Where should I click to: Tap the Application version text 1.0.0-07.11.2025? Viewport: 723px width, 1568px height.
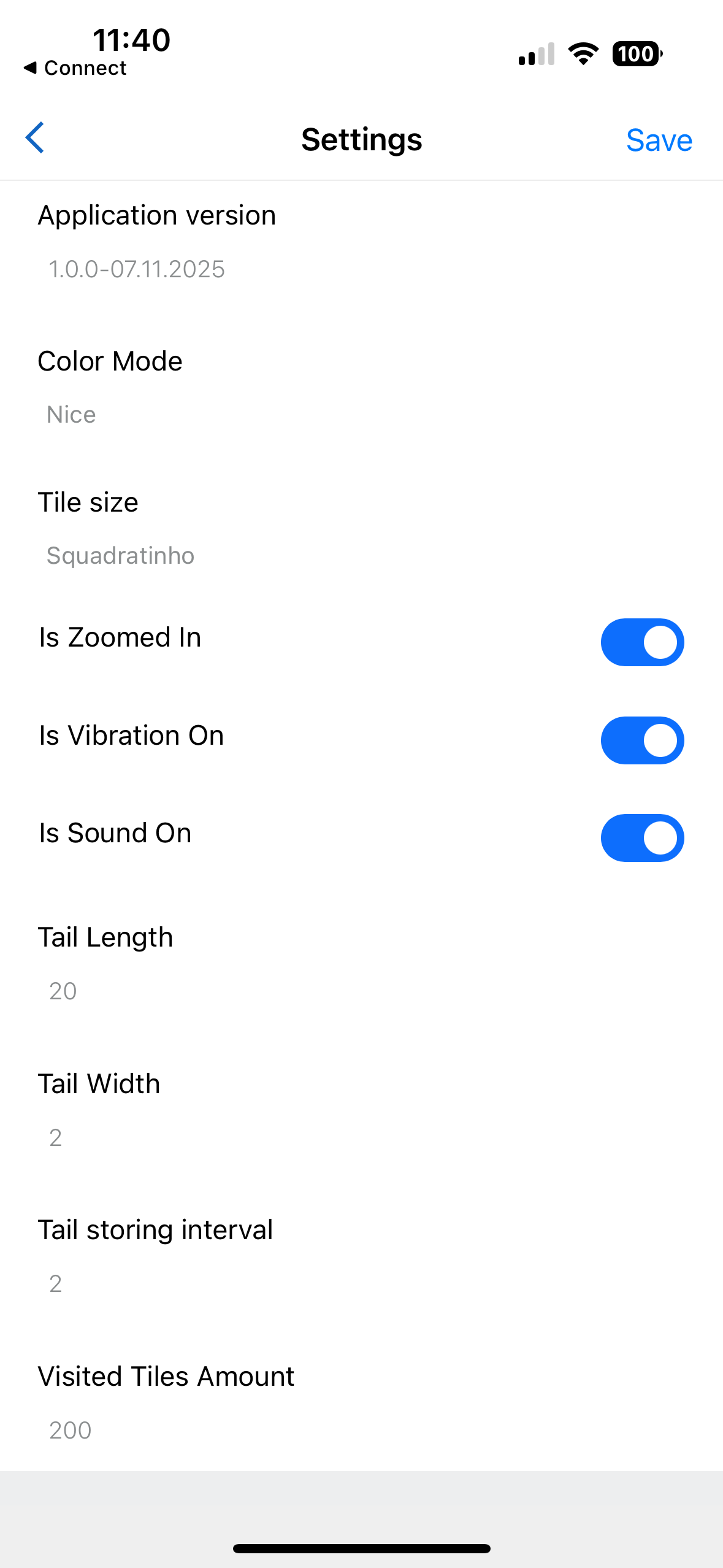pos(136,268)
